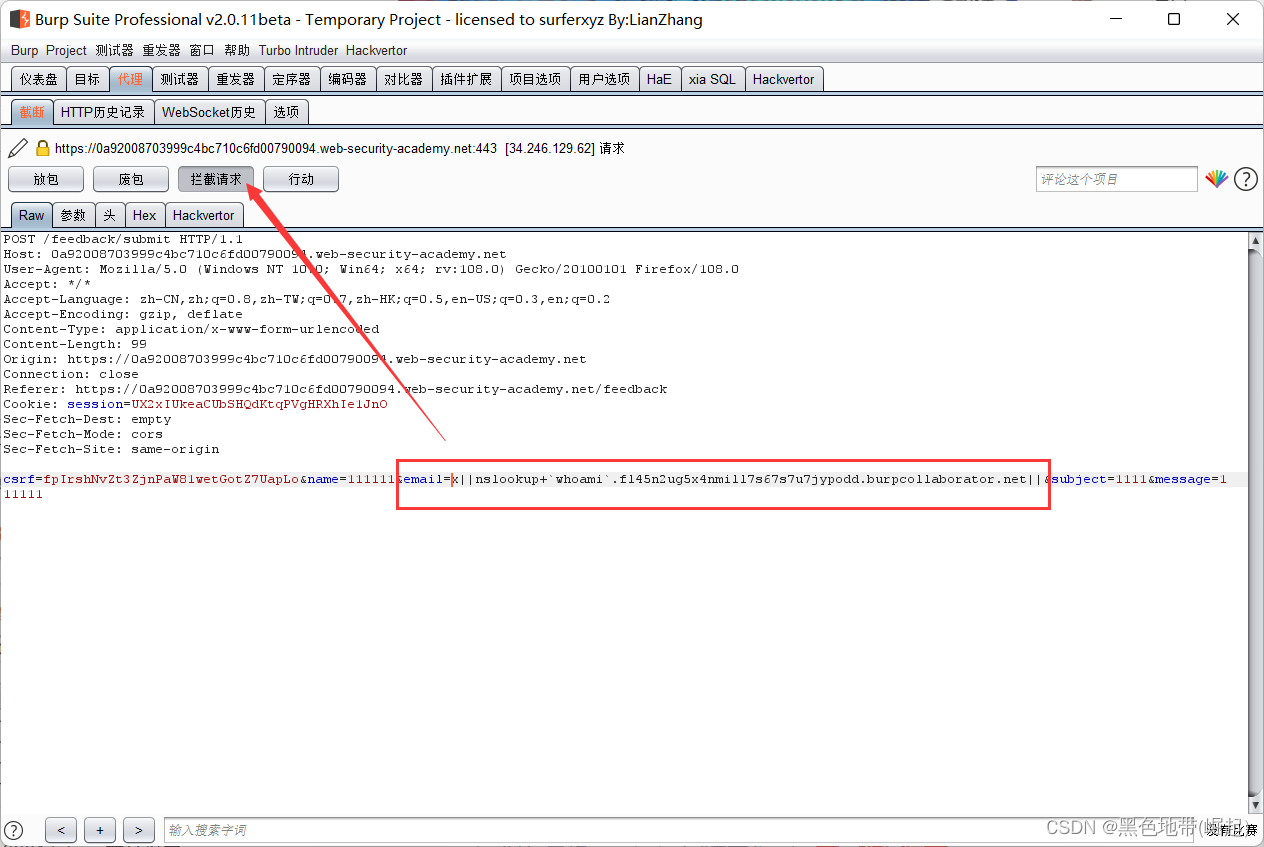Click the pencil edit icon beside URL
Viewport: 1264px width, 847px height.
[17, 148]
